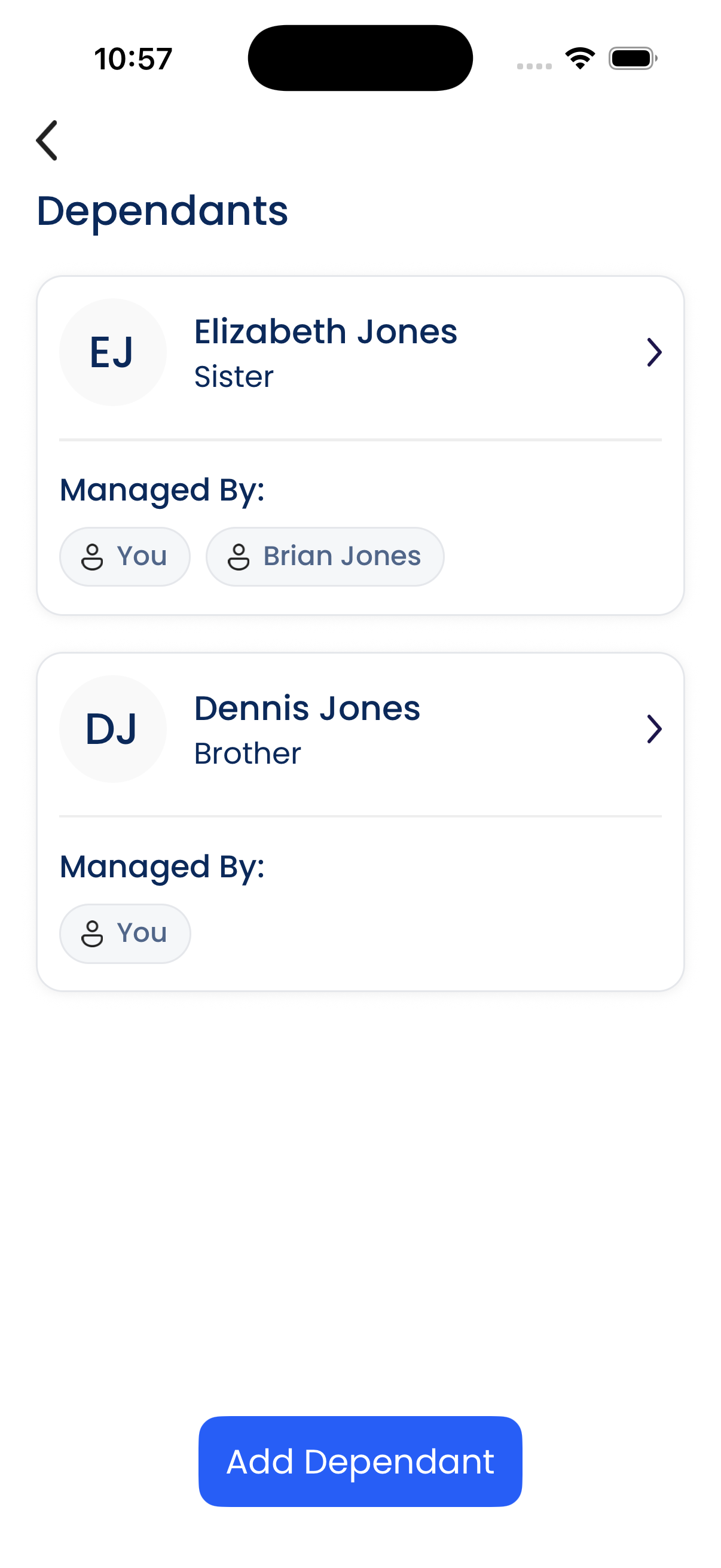Tap the DJ avatar circle

112,728
